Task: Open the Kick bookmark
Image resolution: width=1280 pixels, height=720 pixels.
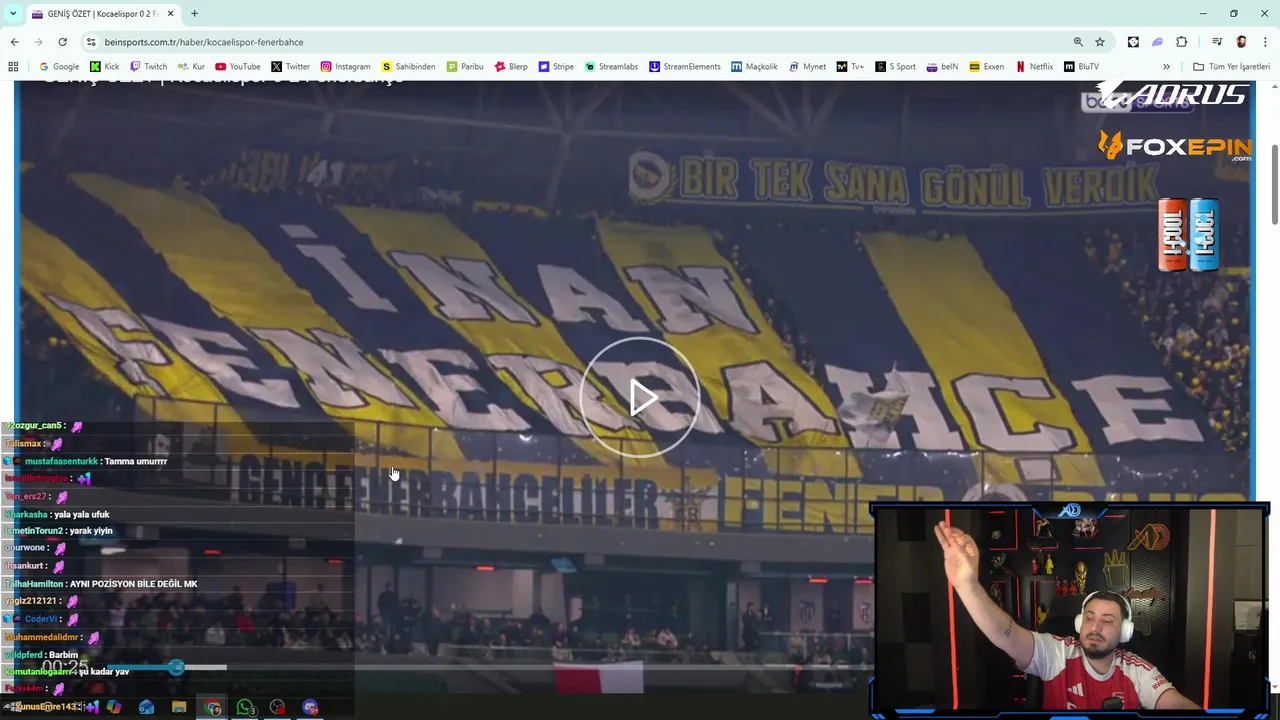Action: point(104,67)
